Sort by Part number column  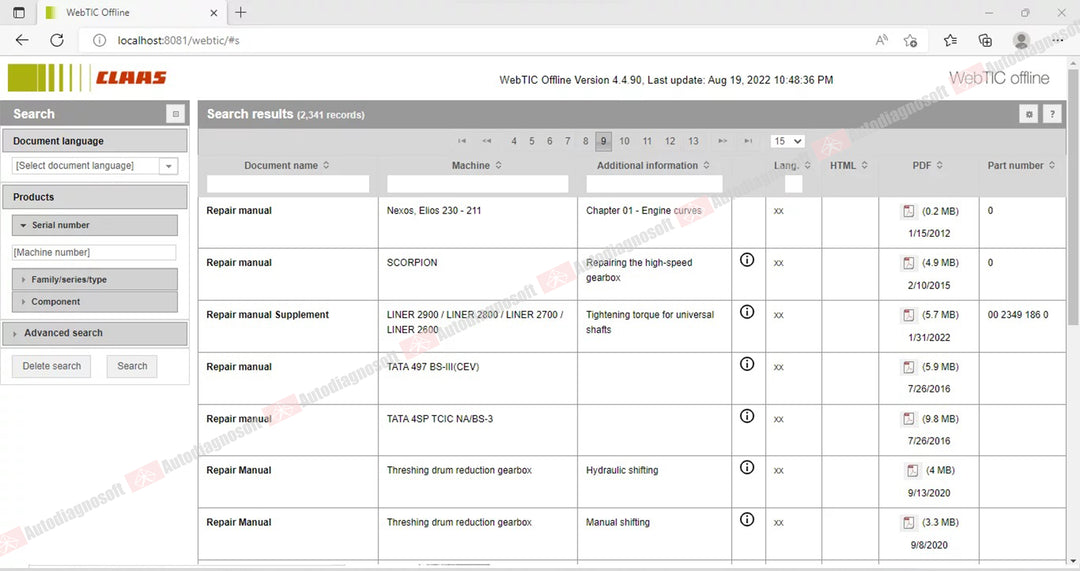(x=1052, y=165)
